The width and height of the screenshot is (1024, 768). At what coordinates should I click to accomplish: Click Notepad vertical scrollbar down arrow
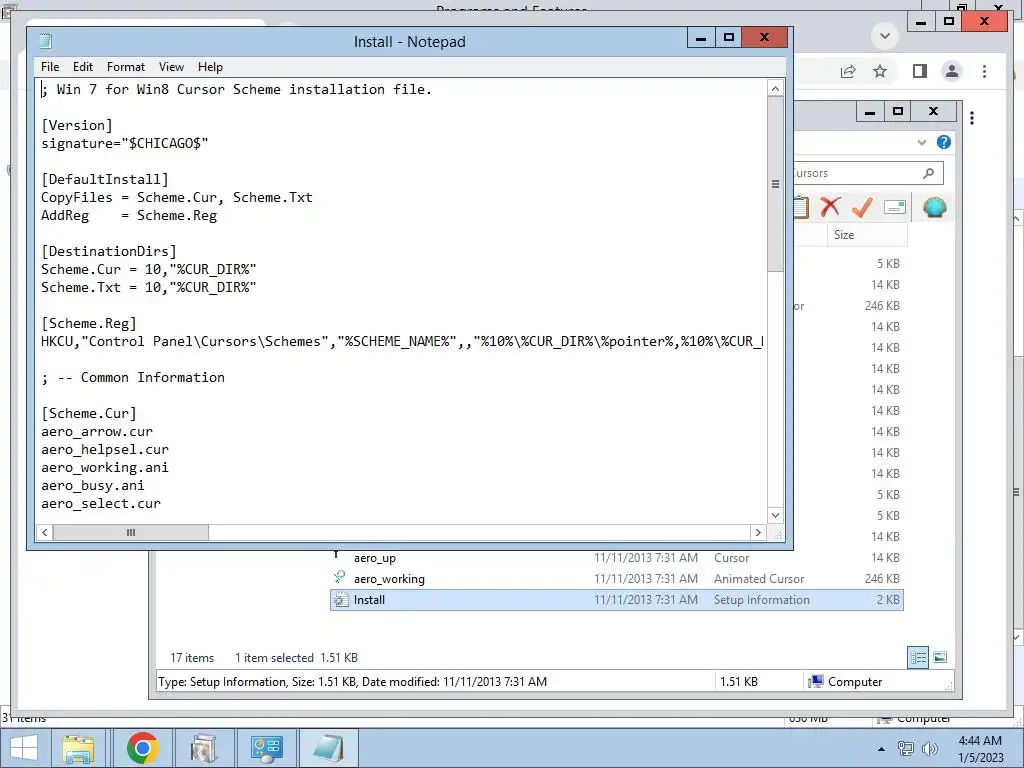(x=775, y=515)
